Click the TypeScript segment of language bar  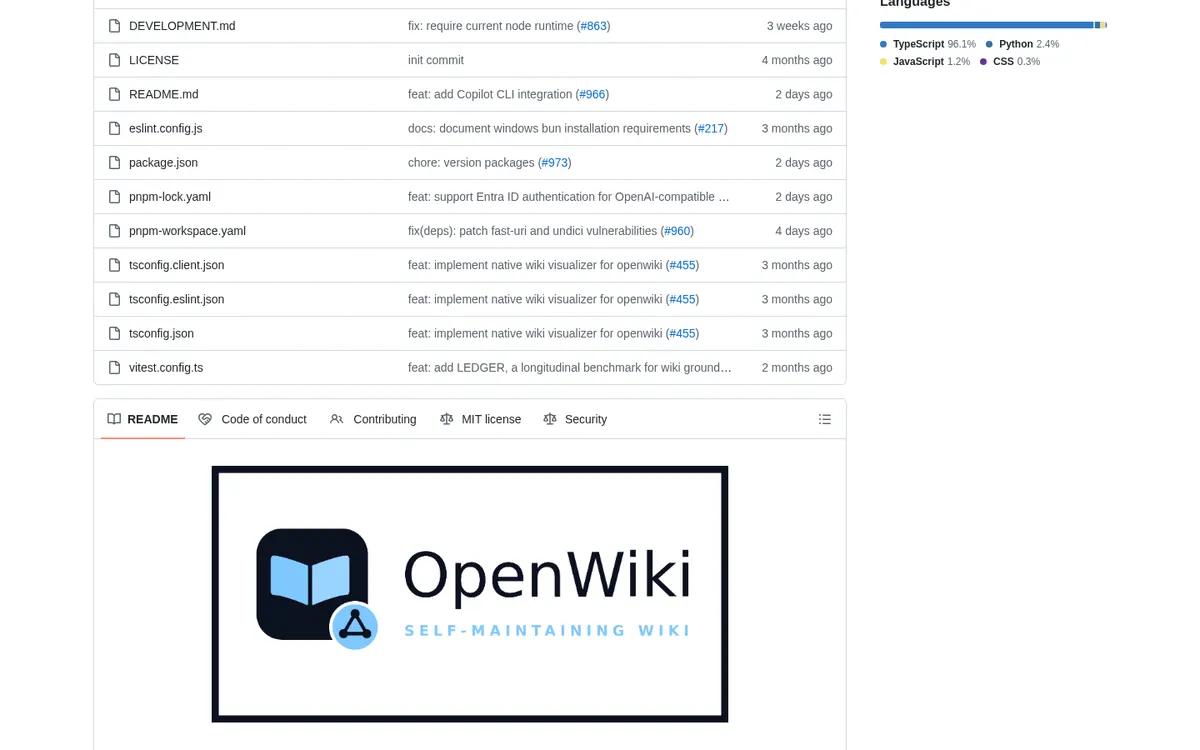click(986, 25)
